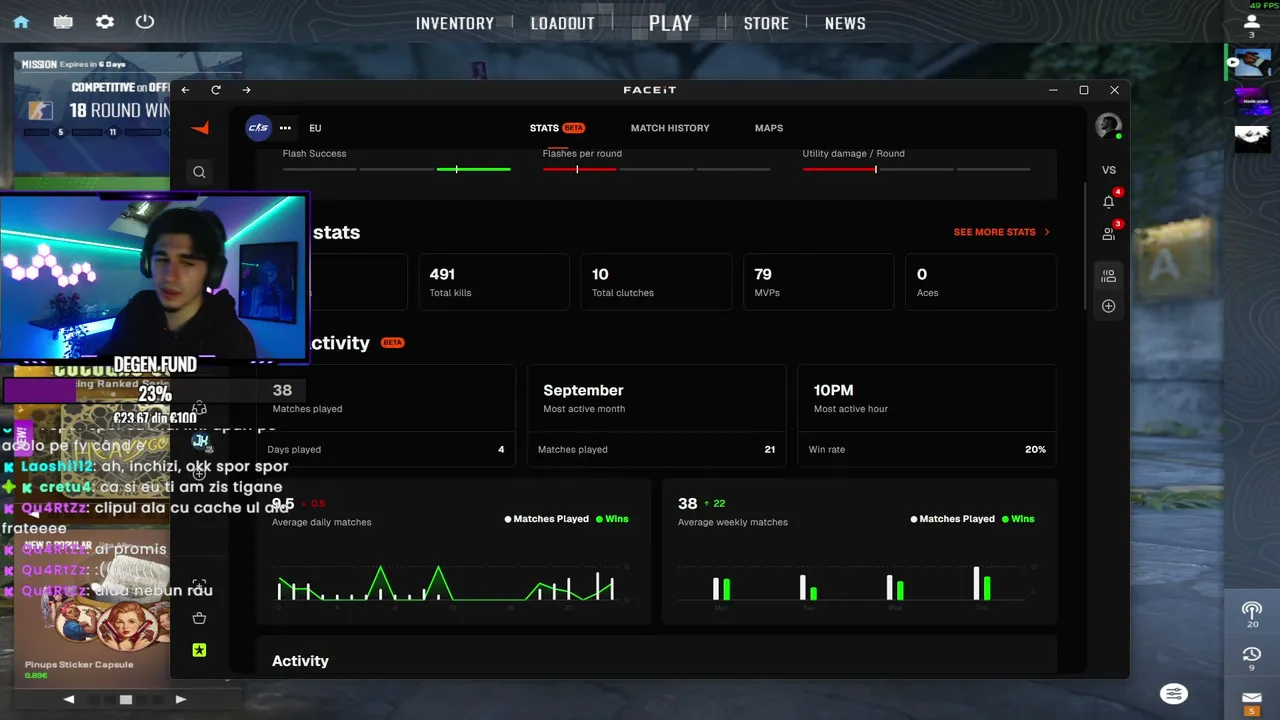Click the next arrow under CS2 store carousel
This screenshot has width=1280, height=720.
(180, 699)
